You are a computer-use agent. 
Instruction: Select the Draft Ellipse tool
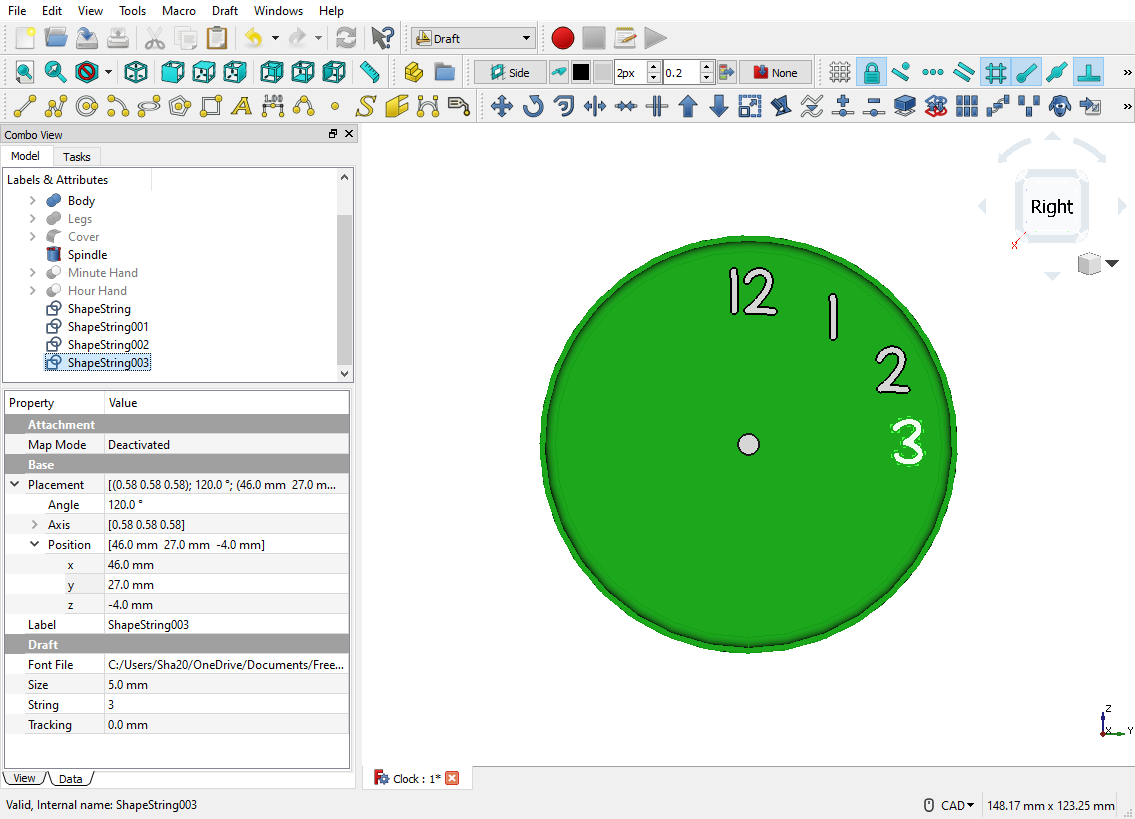coord(149,106)
